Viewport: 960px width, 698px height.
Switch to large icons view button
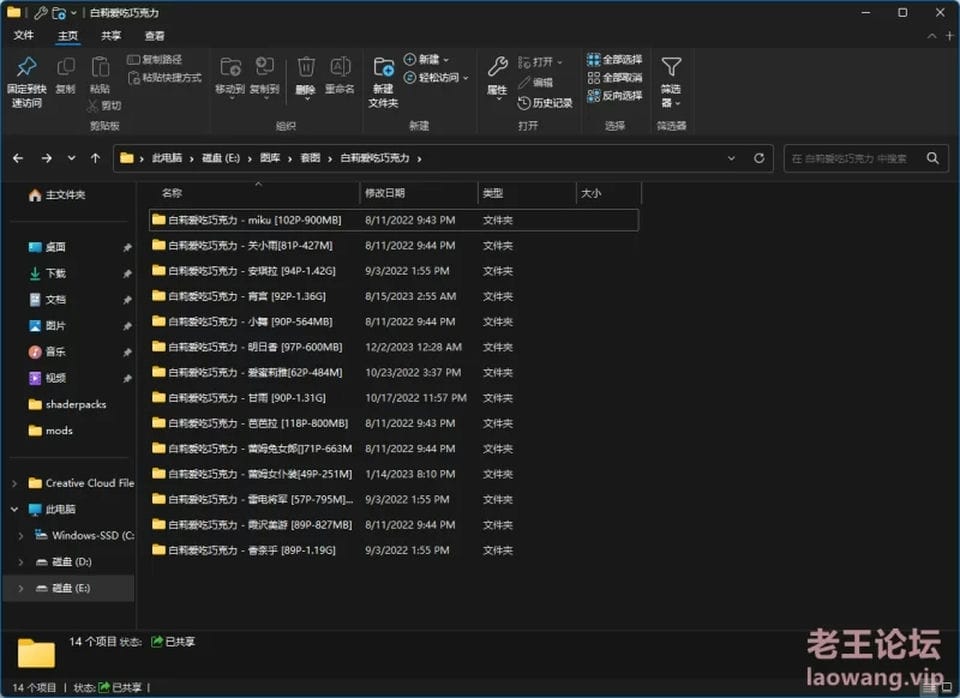point(945,688)
